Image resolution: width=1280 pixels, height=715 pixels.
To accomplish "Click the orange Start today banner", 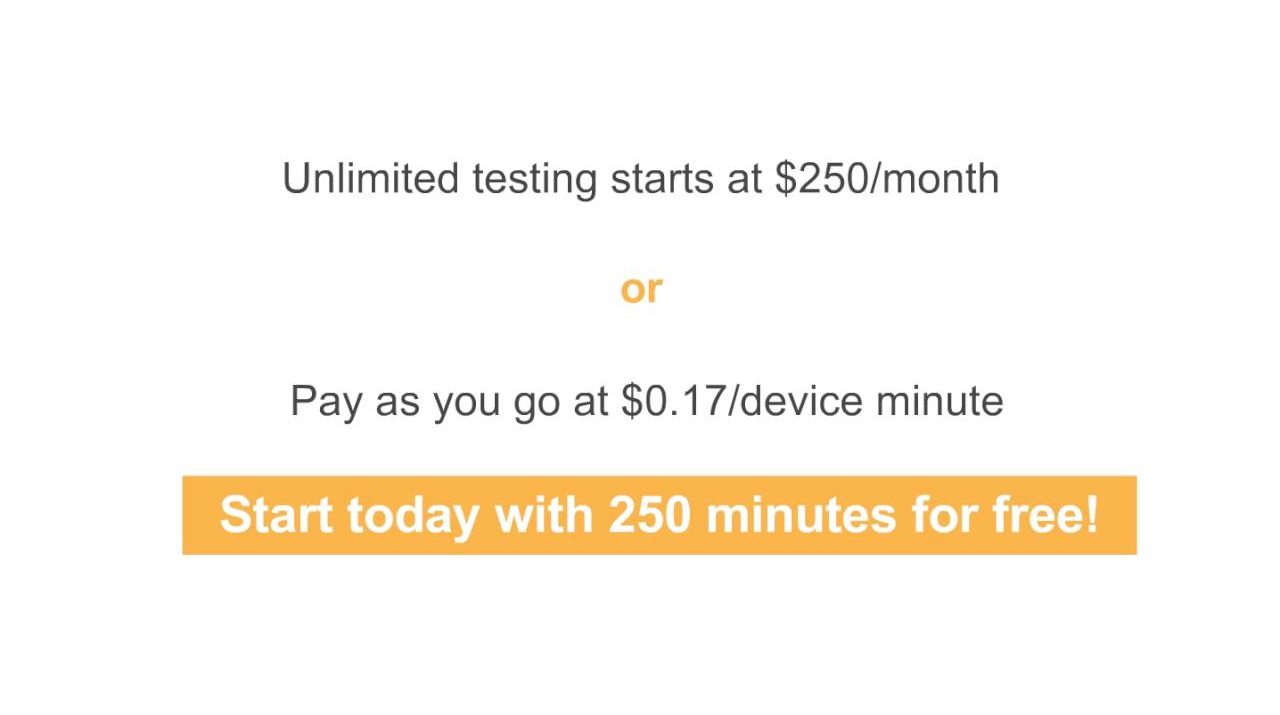I will click(659, 515).
